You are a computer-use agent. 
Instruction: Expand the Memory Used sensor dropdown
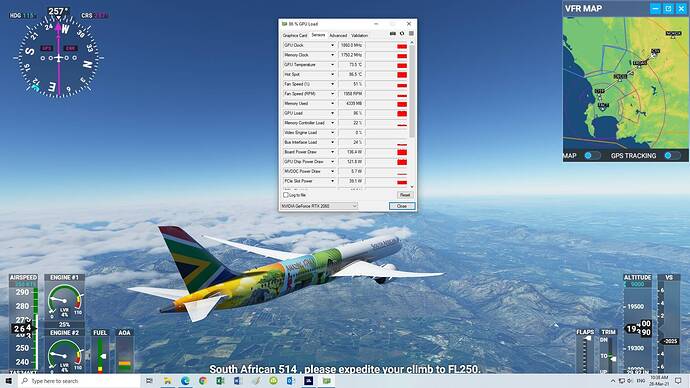[332, 103]
